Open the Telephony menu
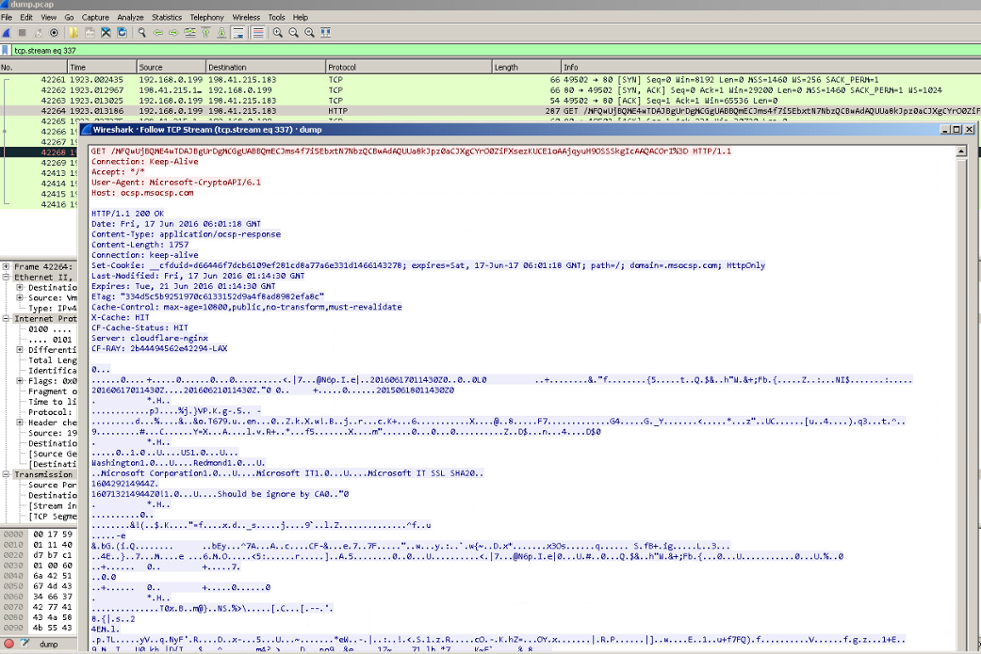The image size is (981, 654). click(205, 17)
